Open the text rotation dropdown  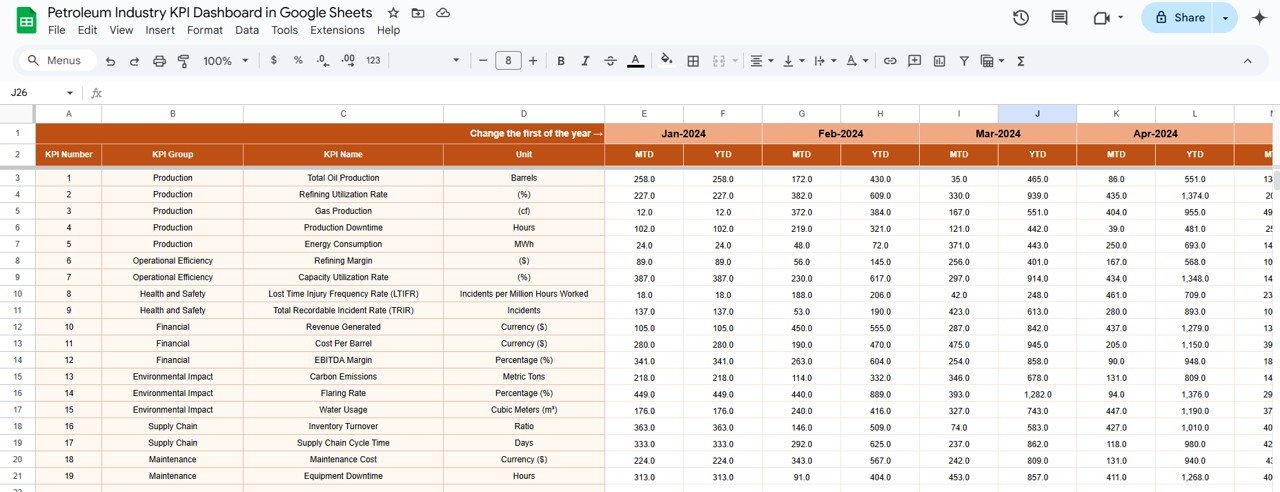click(x=857, y=61)
